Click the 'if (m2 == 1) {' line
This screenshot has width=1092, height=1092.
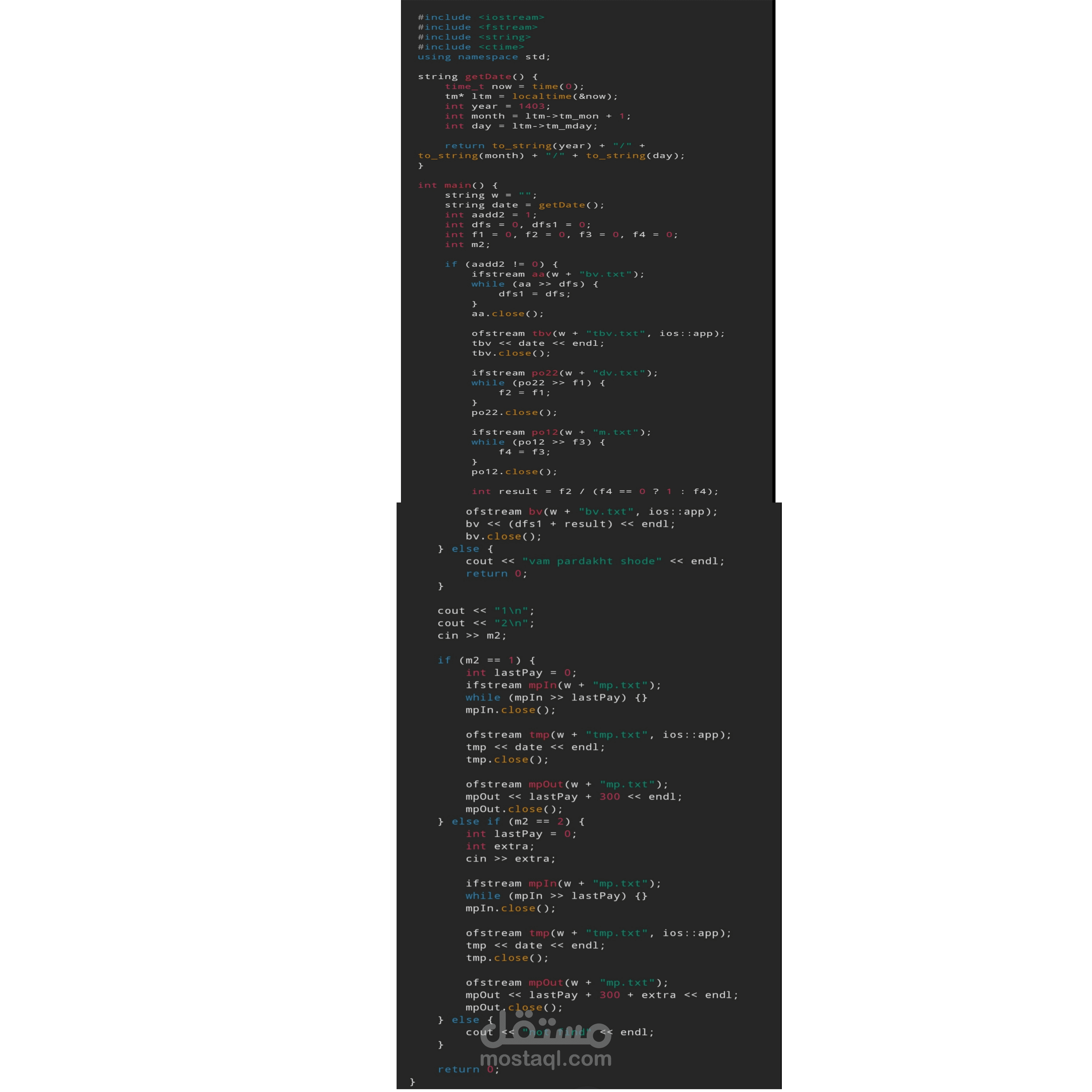click(486, 661)
